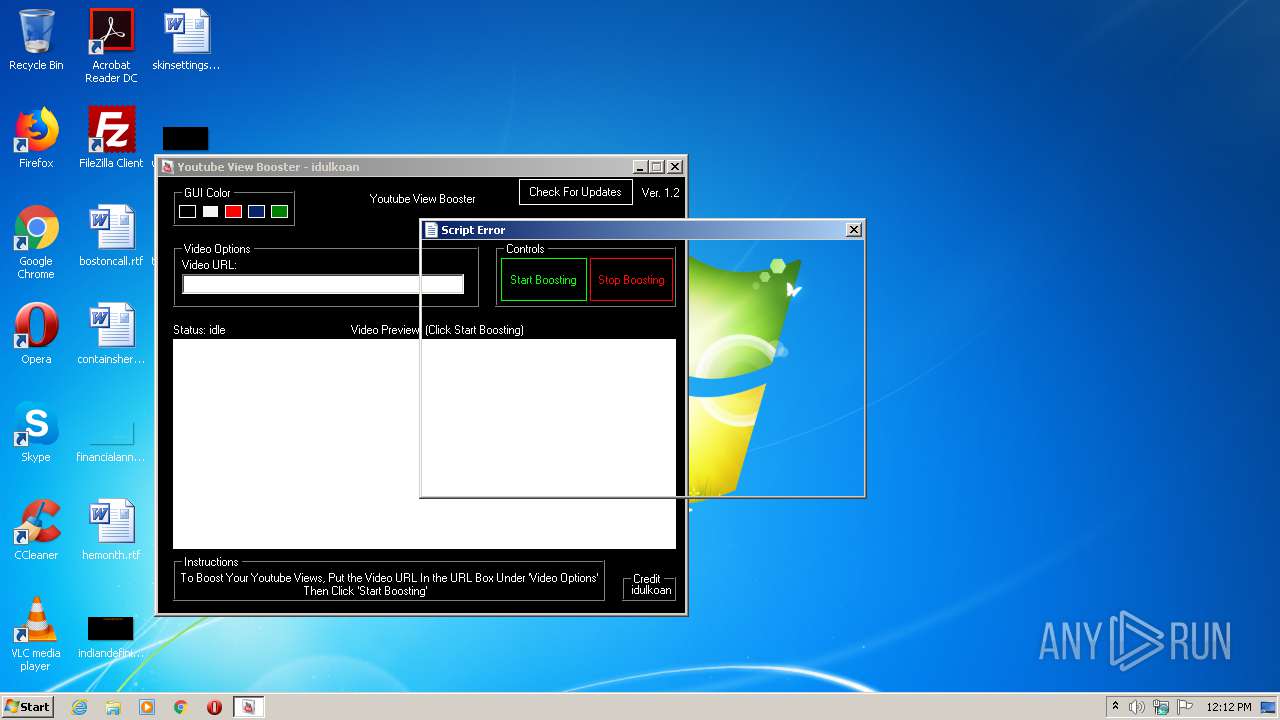Open Internet Explorer in the taskbar
Viewport: 1280px width, 720px height.
(79, 707)
